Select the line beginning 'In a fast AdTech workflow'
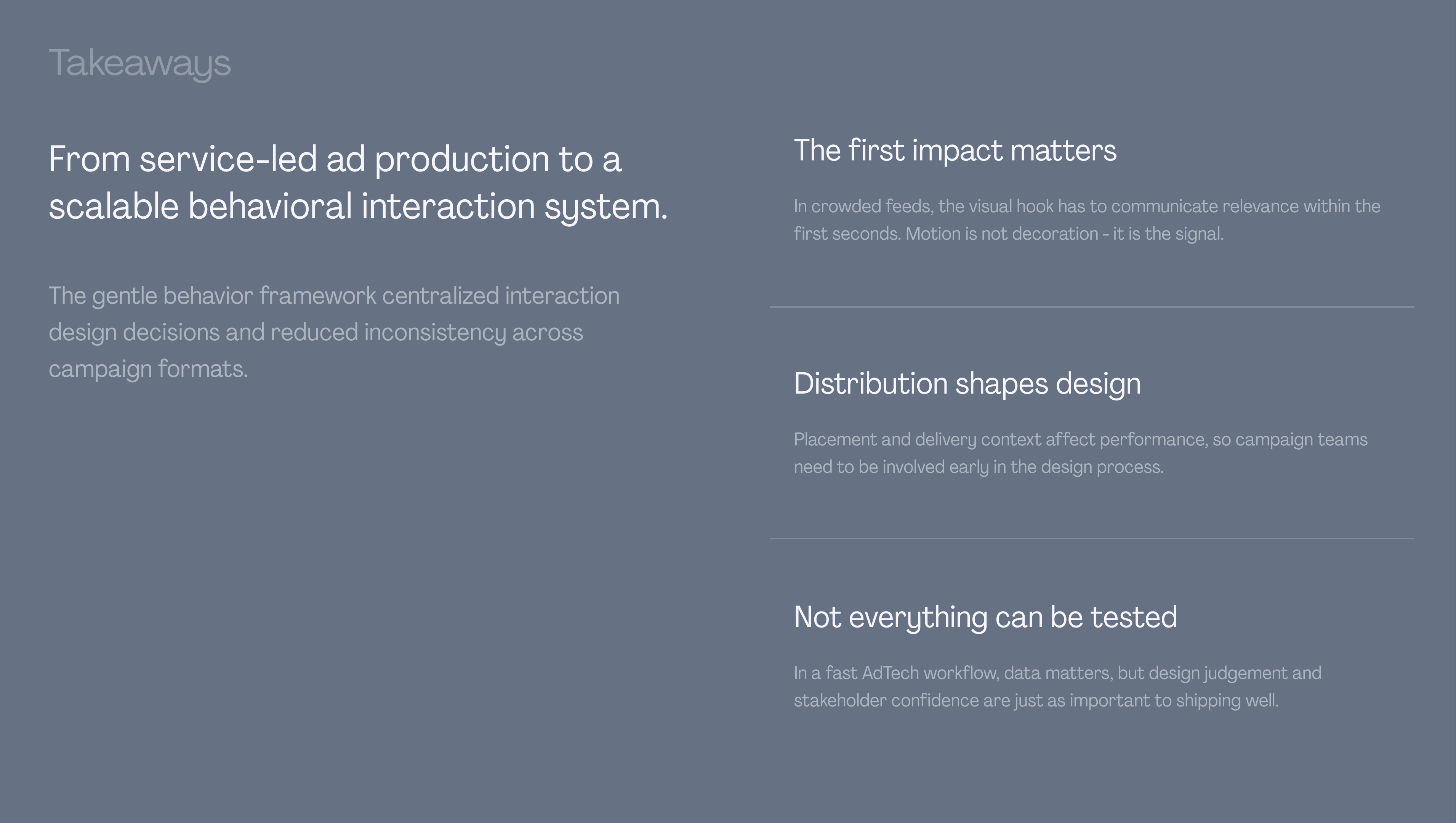Screen dimensions: 1456x823 coord(1057,673)
